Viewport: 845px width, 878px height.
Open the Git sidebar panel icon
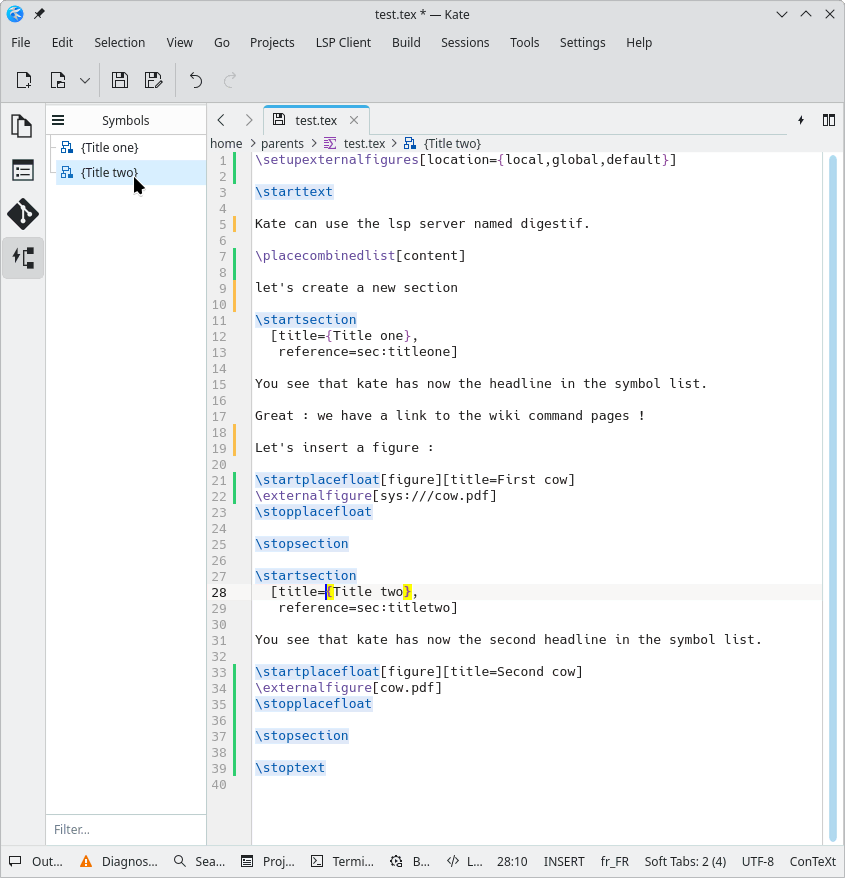tap(22, 214)
